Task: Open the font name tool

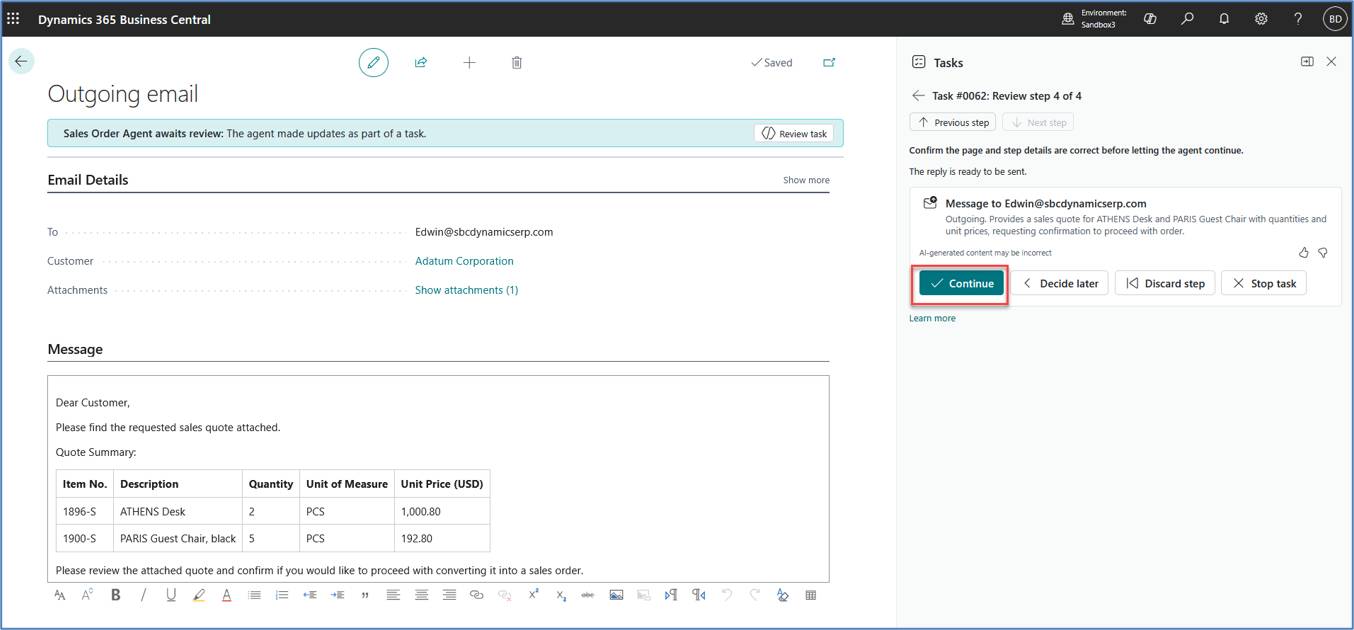Action: point(60,595)
